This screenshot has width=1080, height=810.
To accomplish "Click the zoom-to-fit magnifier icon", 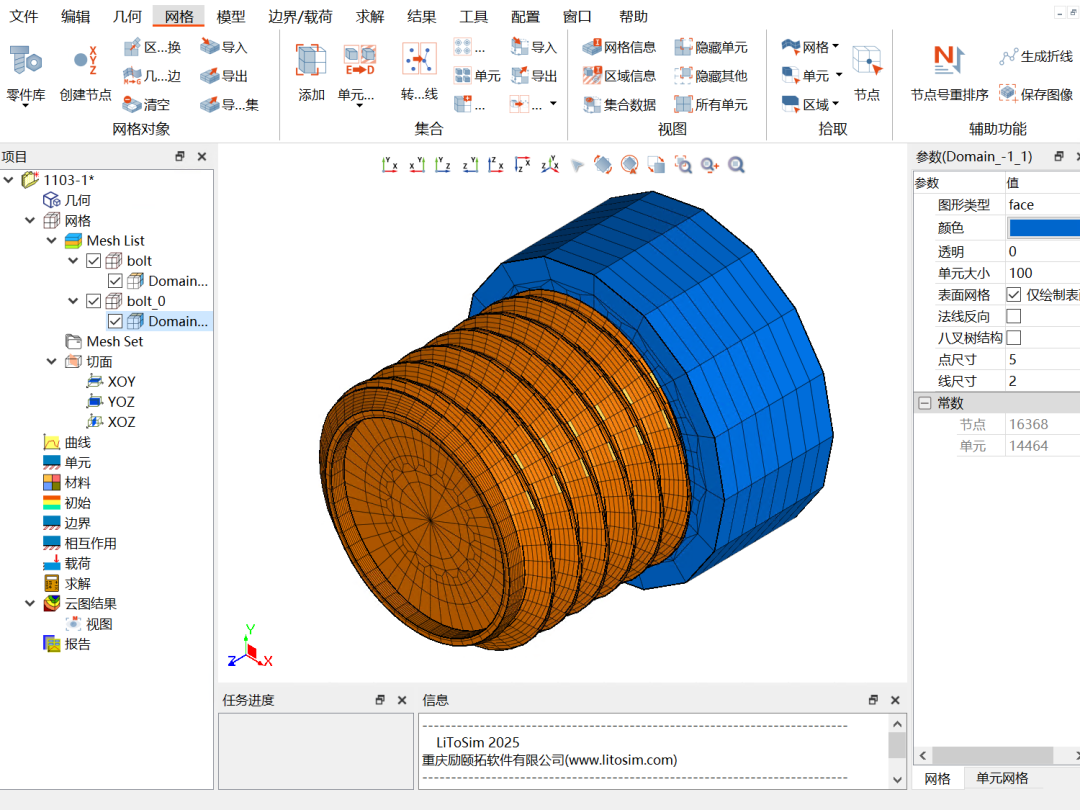I will [x=736, y=165].
